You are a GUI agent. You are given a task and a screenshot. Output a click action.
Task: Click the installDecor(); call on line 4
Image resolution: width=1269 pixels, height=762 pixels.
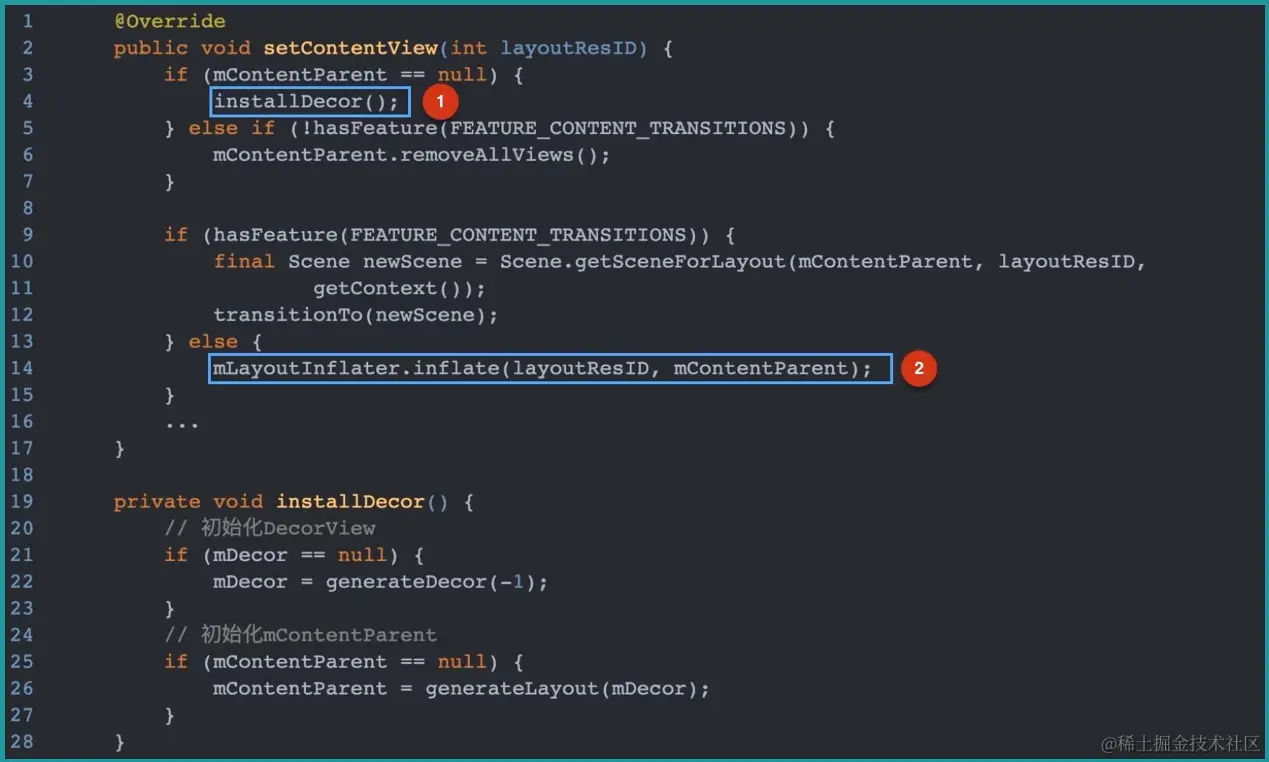coord(306,101)
